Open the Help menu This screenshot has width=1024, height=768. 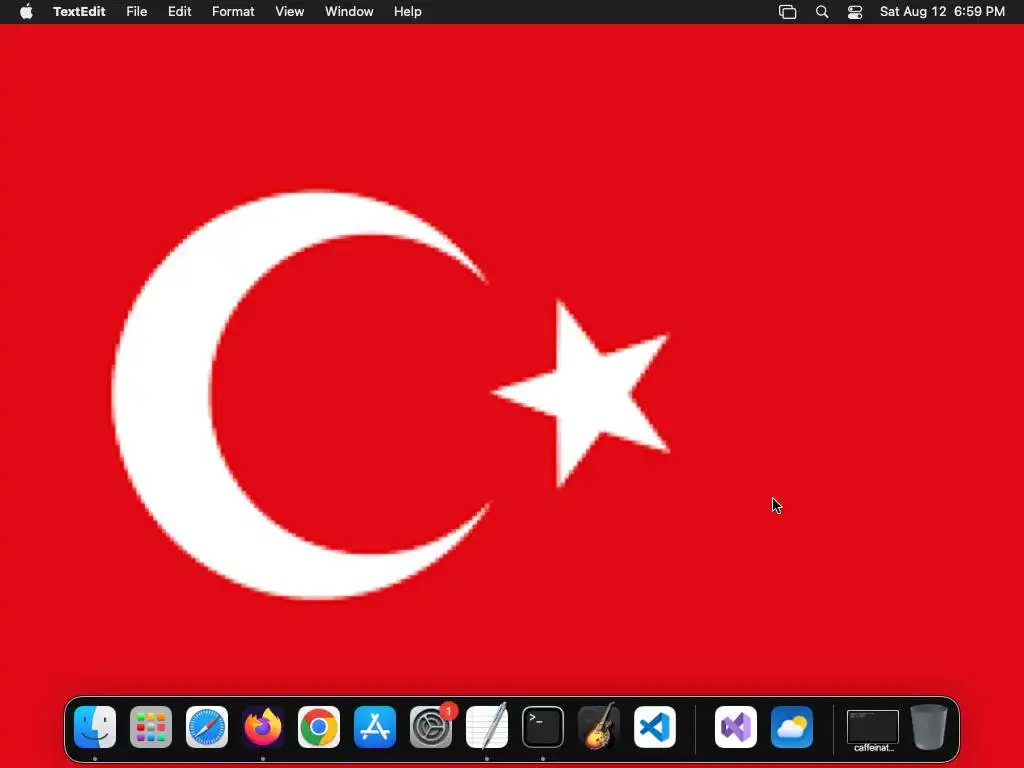point(408,12)
